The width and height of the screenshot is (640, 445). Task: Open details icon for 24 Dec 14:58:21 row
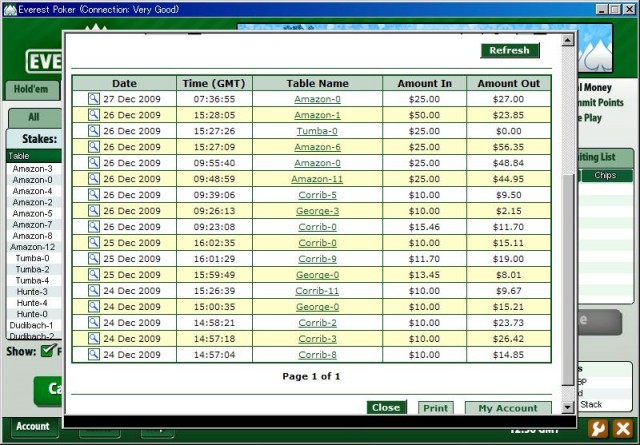click(x=93, y=322)
